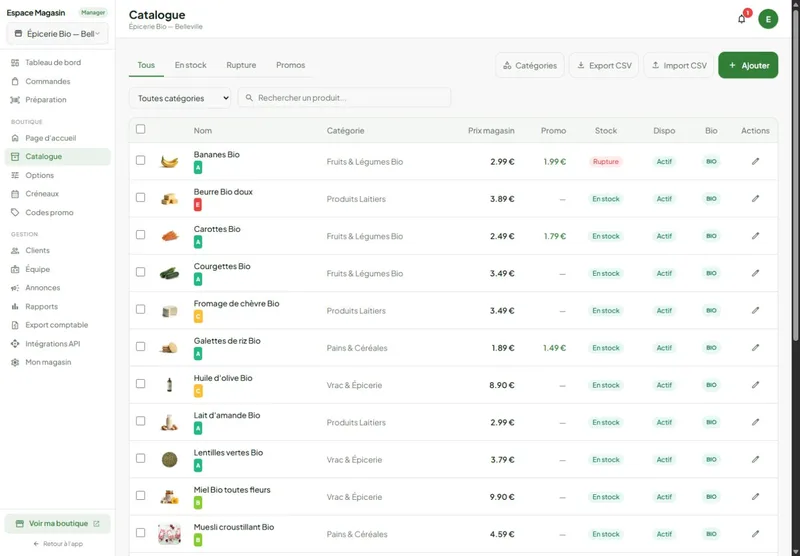
Task: Open Mon magasin in sidebar
Action: 58,362
